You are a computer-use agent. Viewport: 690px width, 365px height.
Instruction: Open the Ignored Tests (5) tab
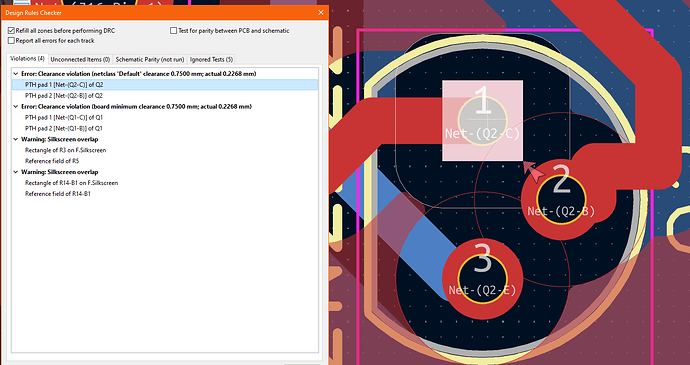pos(211,59)
